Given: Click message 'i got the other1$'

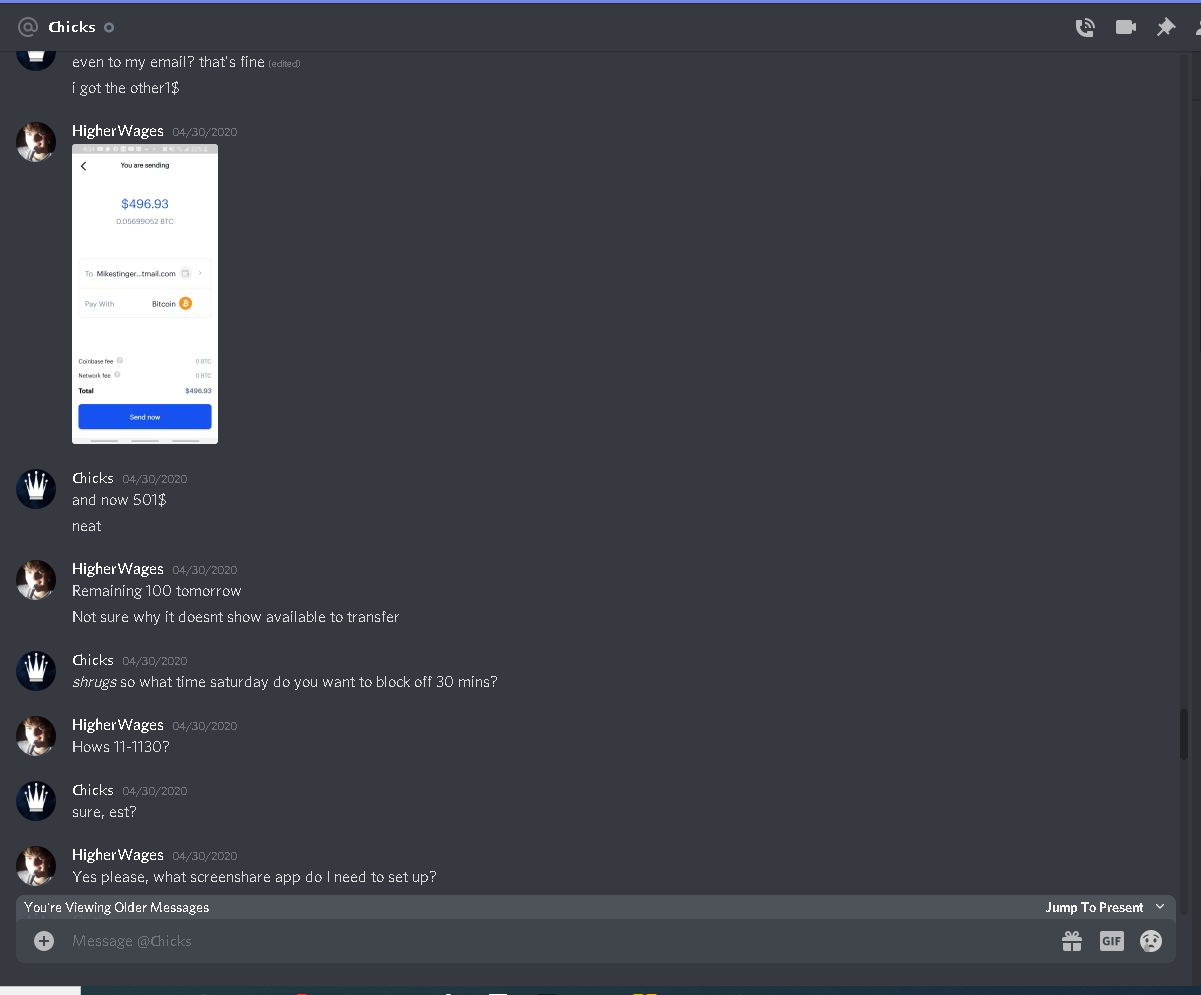Looking at the screenshot, I should tap(126, 88).
